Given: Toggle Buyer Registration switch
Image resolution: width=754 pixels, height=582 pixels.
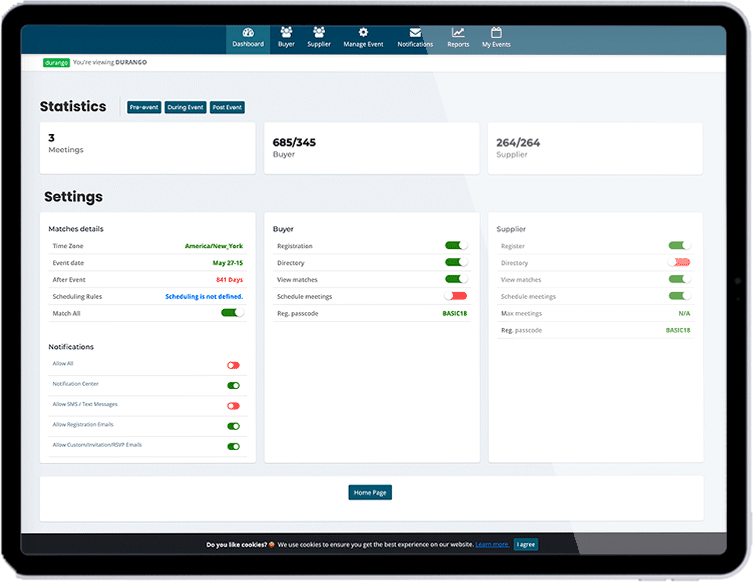Looking at the screenshot, I should pyautogui.click(x=456, y=245).
